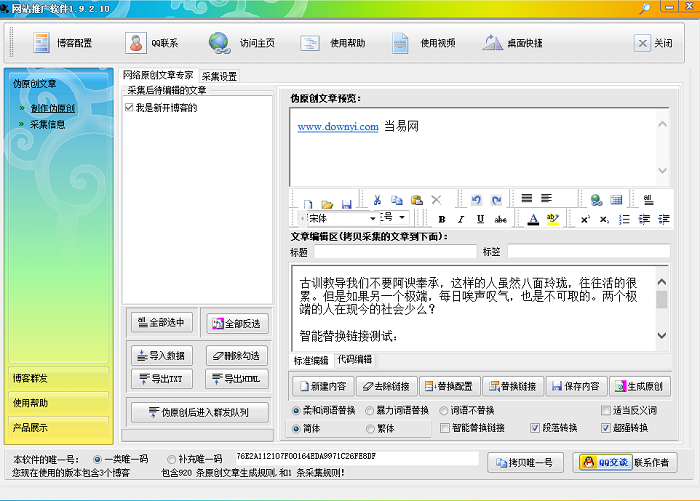Open the font size dropdown
The width and height of the screenshot is (700, 501).
click(x=395, y=218)
